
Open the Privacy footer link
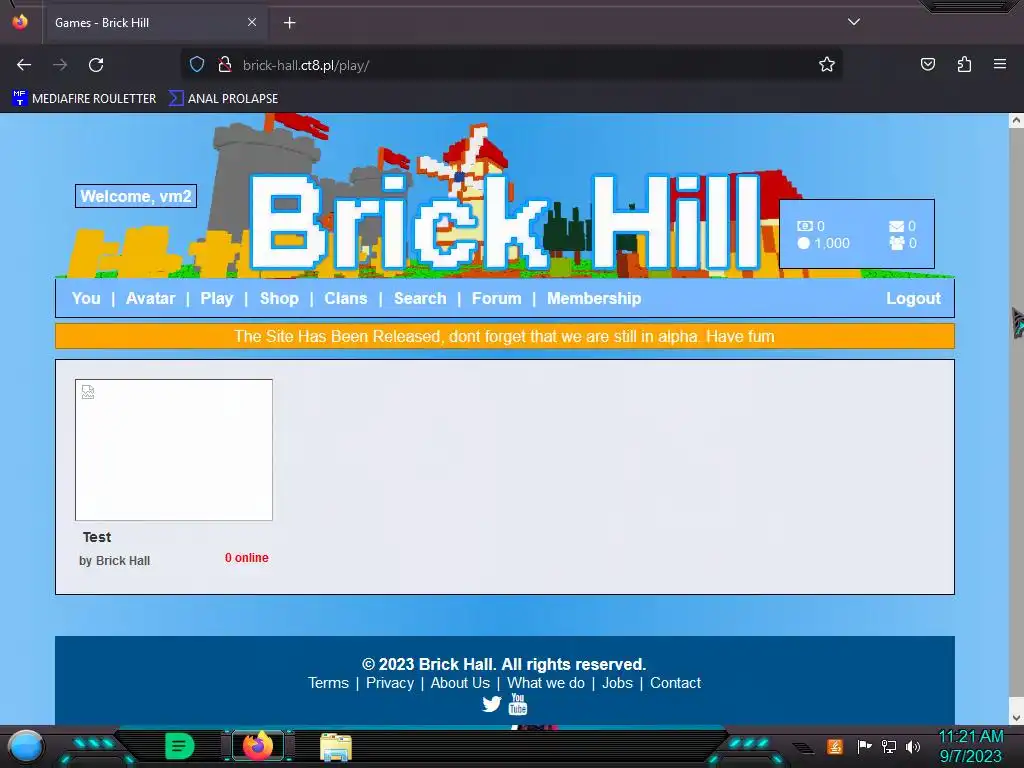[390, 683]
